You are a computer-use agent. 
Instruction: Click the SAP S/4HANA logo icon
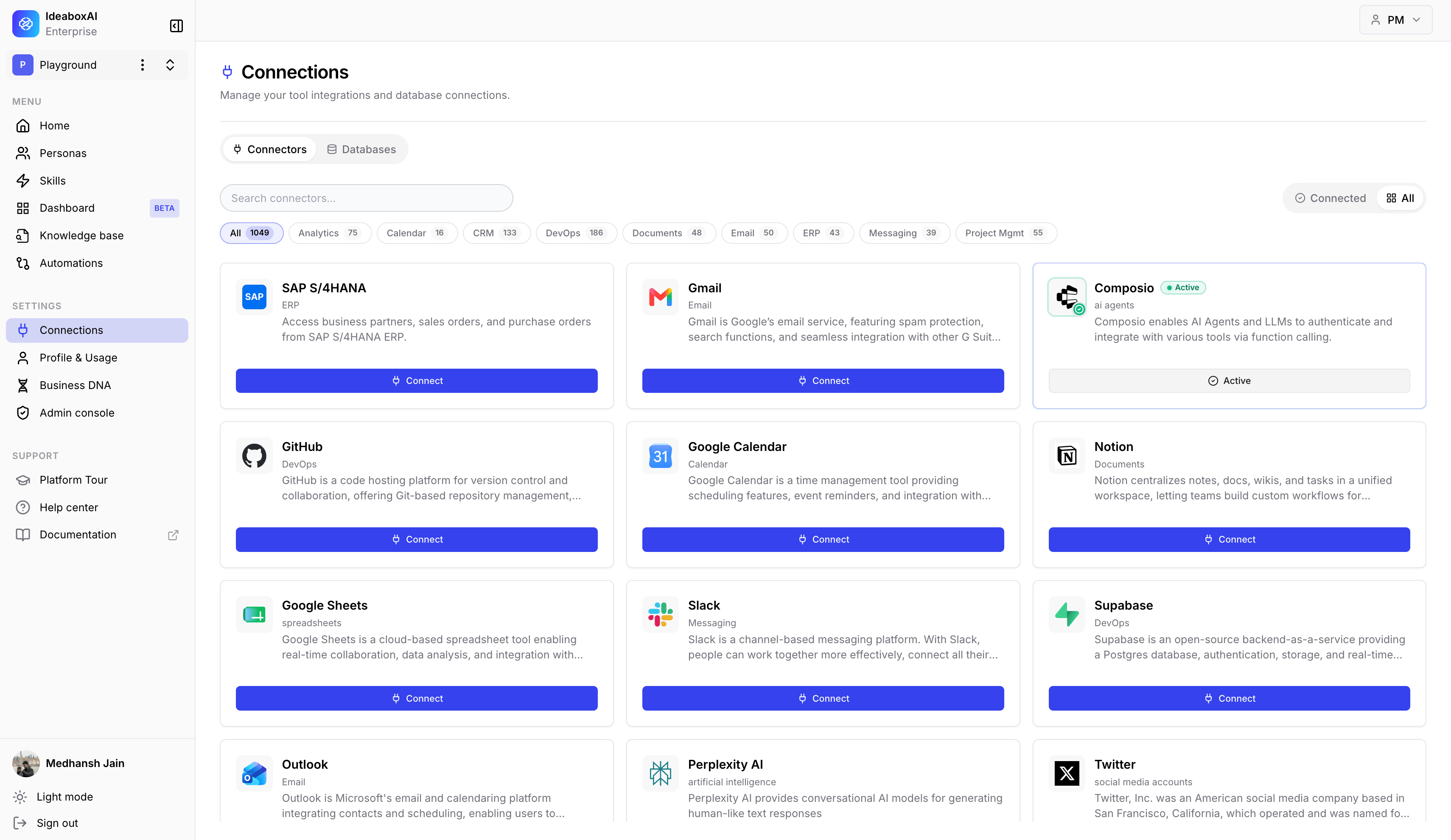(254, 297)
